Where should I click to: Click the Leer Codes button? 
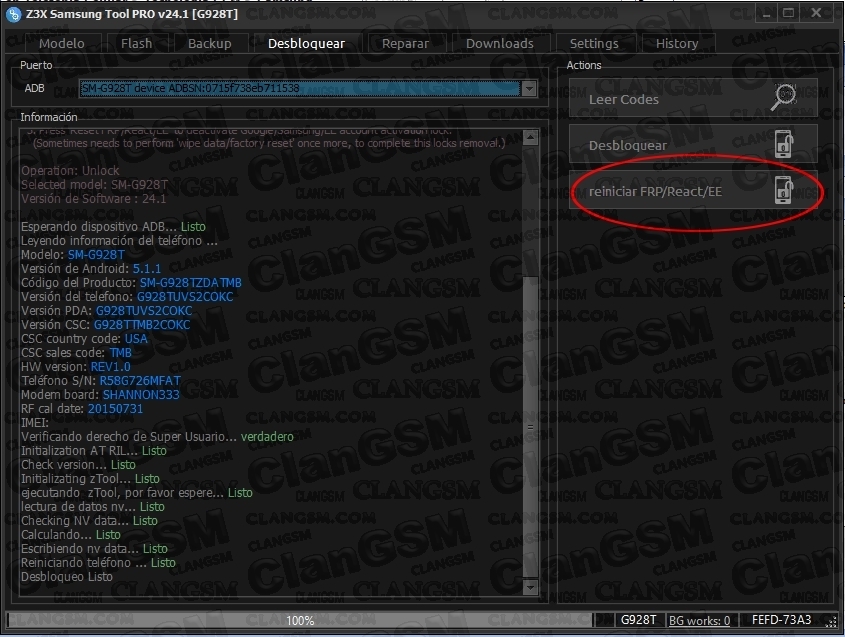693,98
